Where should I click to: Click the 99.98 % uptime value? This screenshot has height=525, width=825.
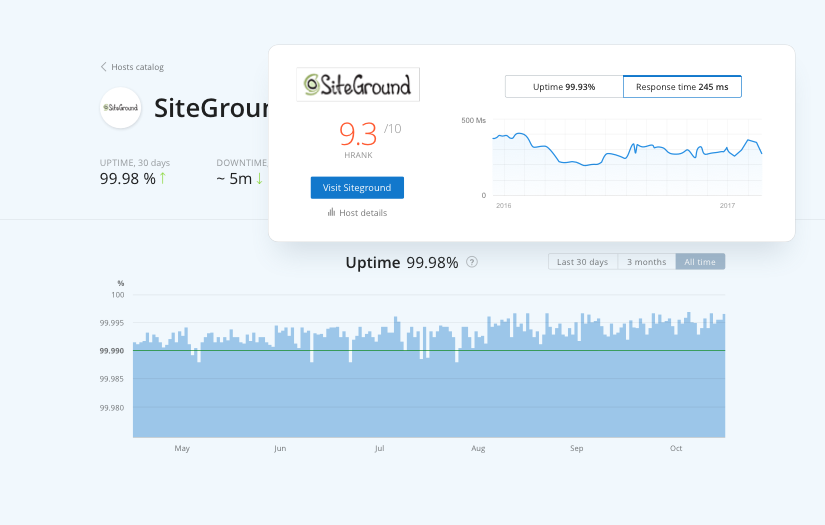128,179
